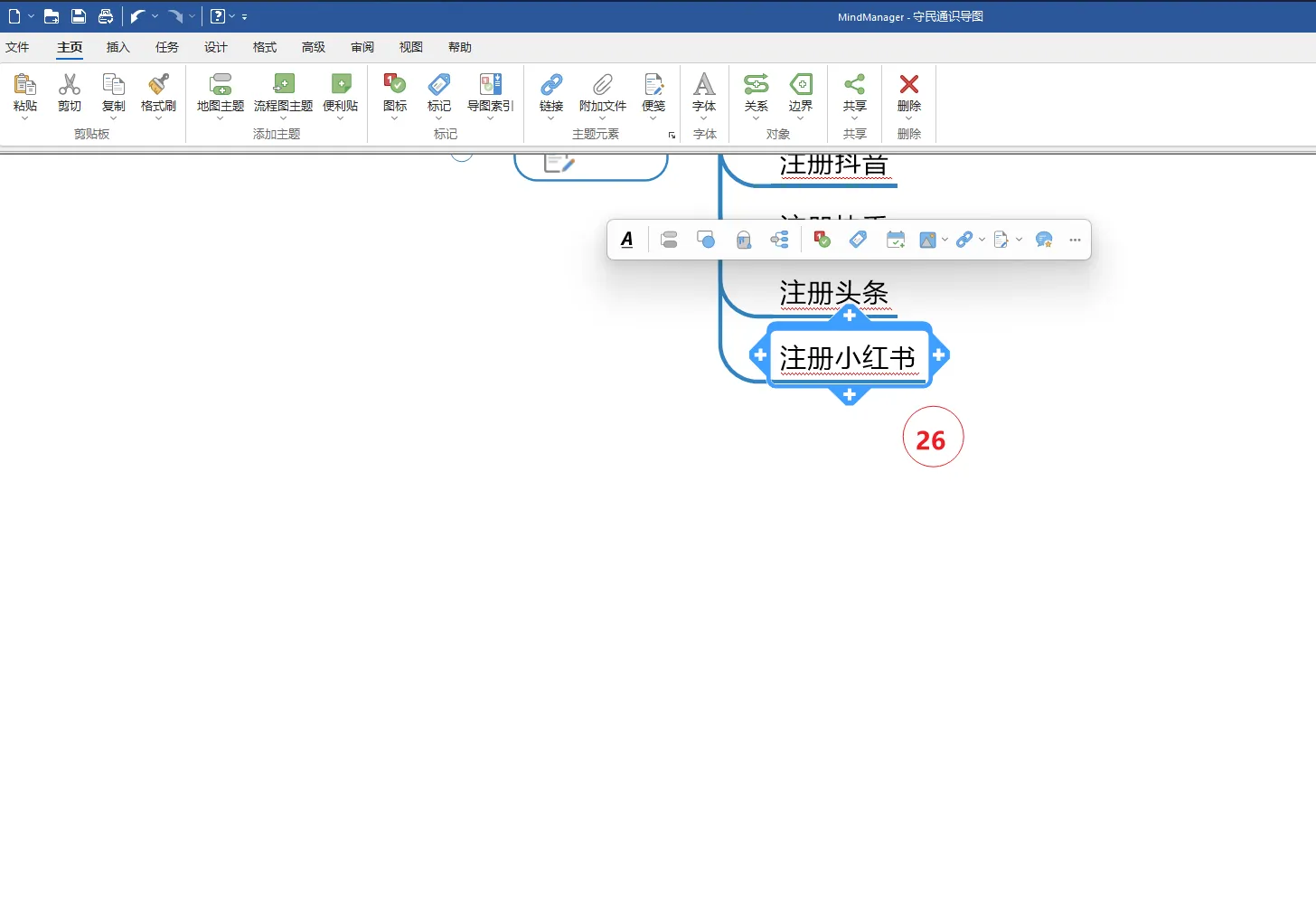Screen dimensions: 1316x916
Task: Click the Help question mark icon
Action: (217, 16)
